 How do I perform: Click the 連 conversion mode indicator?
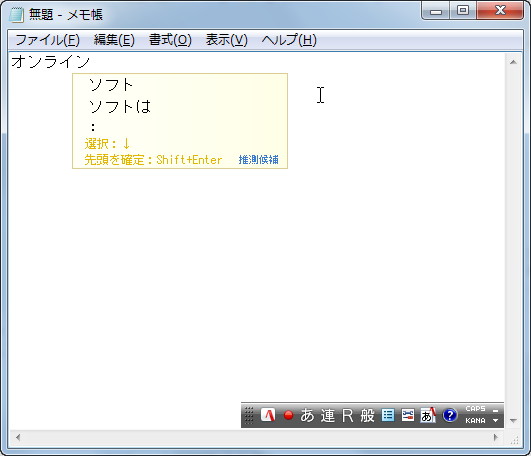point(327,415)
